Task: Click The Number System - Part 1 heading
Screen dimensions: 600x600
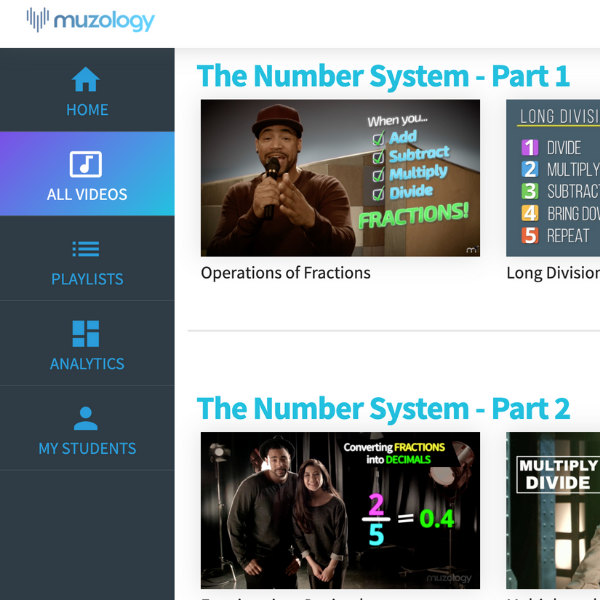Action: (x=383, y=76)
